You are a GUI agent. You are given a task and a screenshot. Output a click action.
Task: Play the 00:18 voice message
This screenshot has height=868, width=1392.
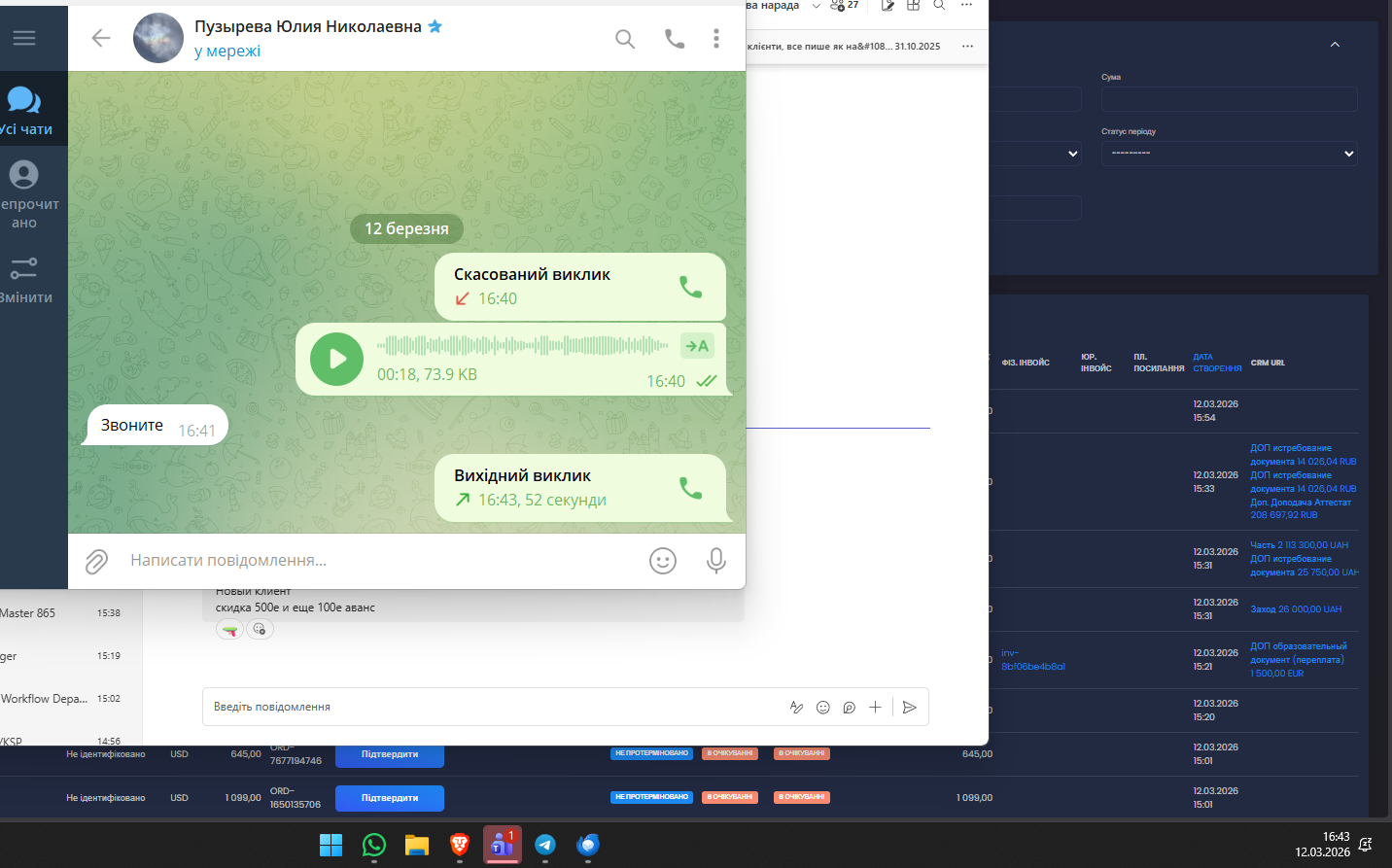[336, 359]
